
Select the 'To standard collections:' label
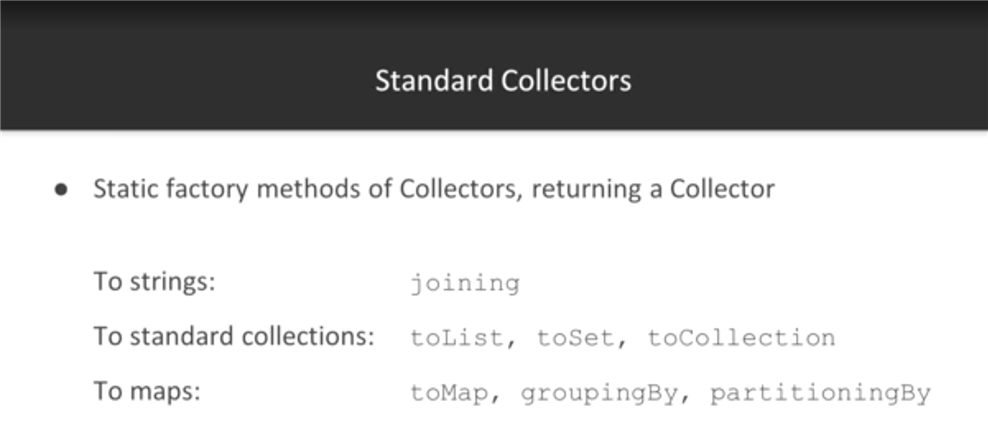click(234, 336)
